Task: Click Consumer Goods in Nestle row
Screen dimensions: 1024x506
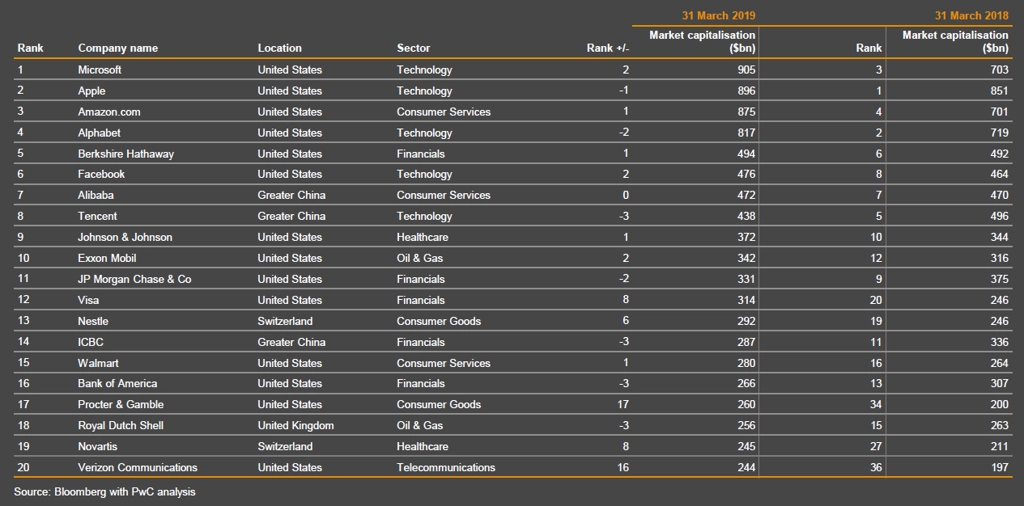Action: coord(438,321)
